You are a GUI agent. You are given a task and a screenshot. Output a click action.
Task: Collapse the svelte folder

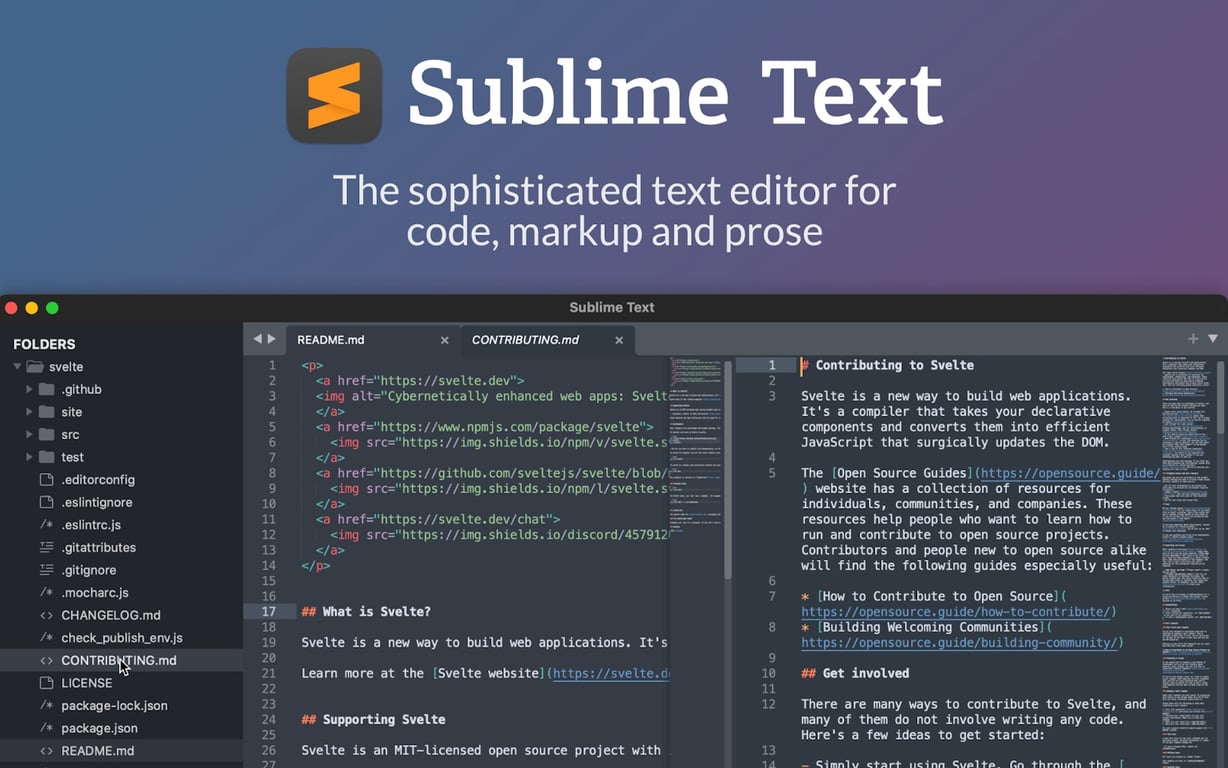pos(16,366)
